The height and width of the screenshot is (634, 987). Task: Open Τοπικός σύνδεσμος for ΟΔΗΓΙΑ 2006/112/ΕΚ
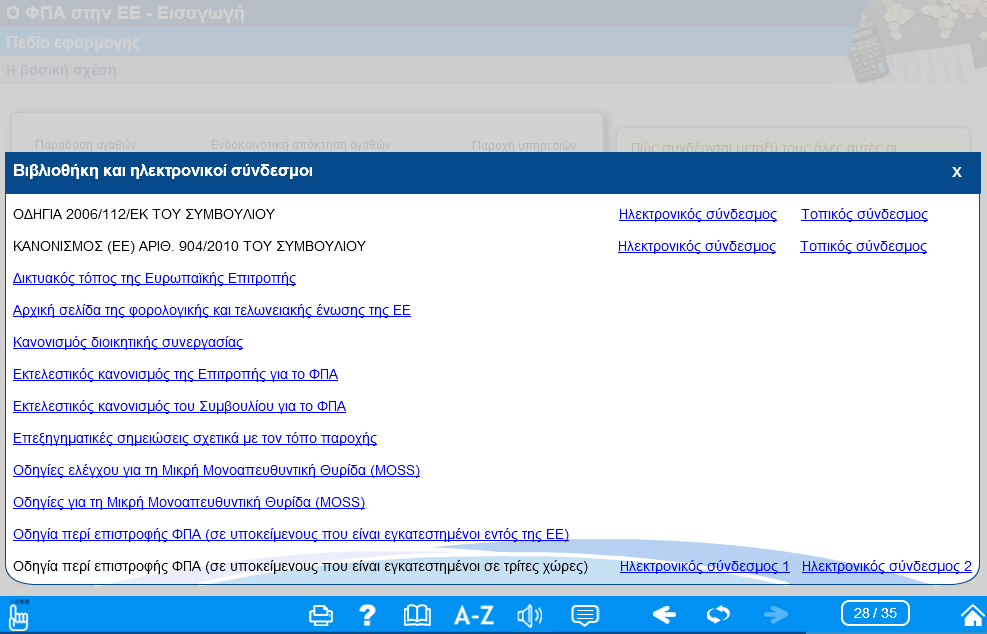click(x=864, y=214)
